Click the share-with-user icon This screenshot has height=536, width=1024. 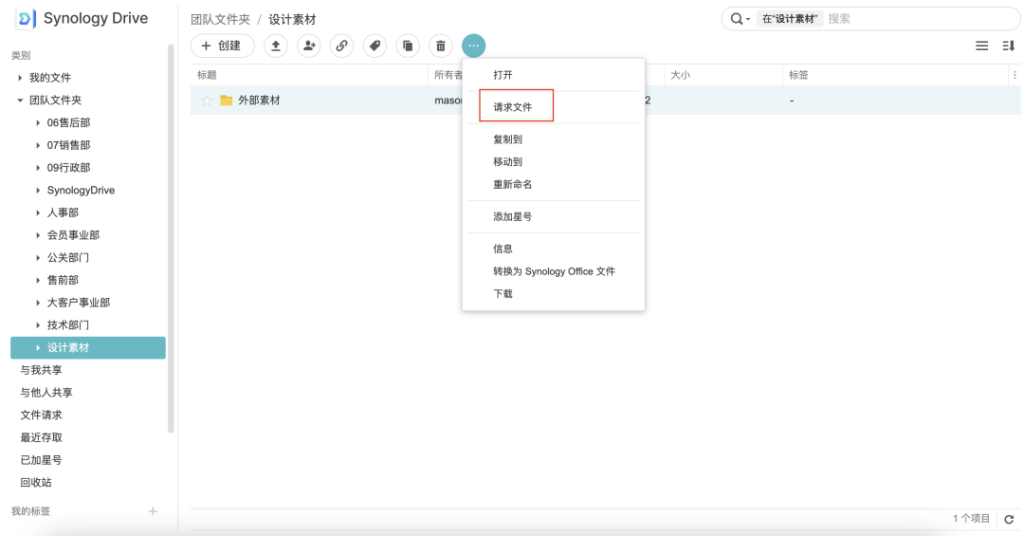(309, 46)
